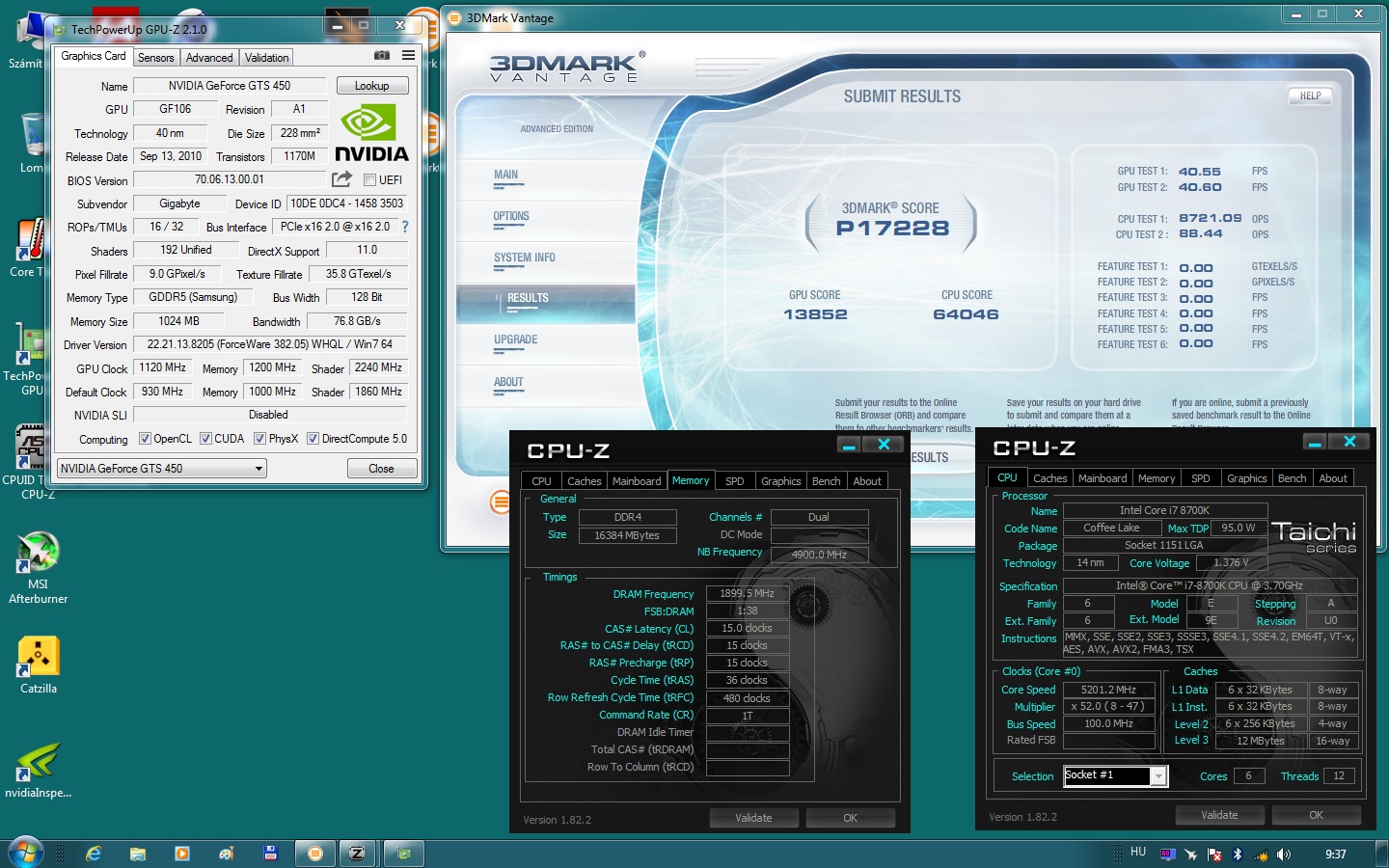Image resolution: width=1389 pixels, height=868 pixels.
Task: Select OPTIONS in the 3DMark Vantage menu
Action: [x=511, y=217]
